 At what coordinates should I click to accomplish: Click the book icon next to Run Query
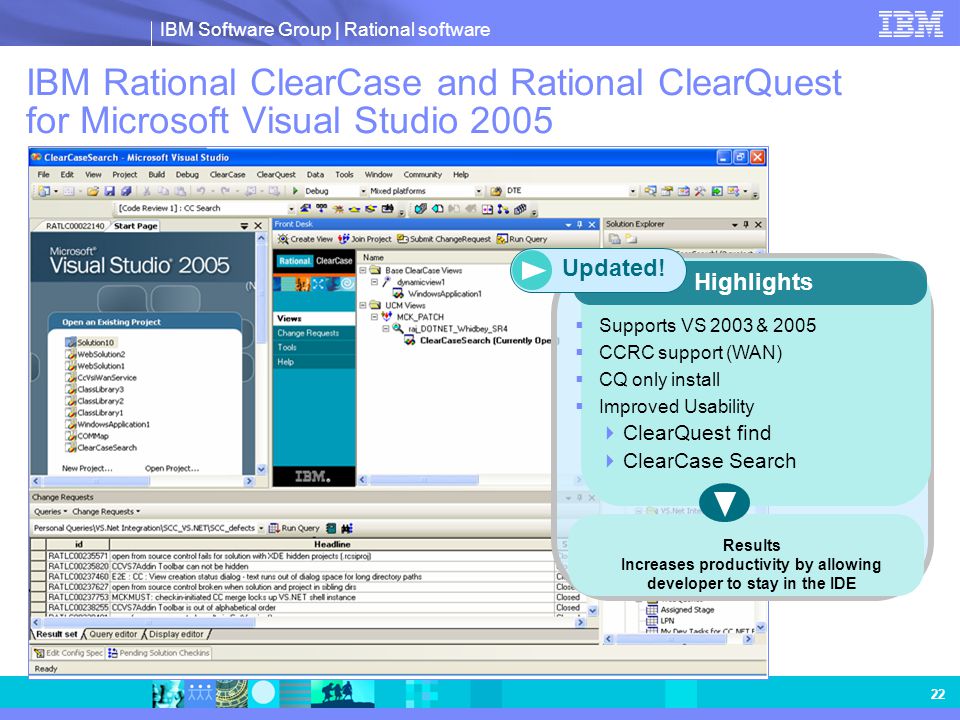331,528
